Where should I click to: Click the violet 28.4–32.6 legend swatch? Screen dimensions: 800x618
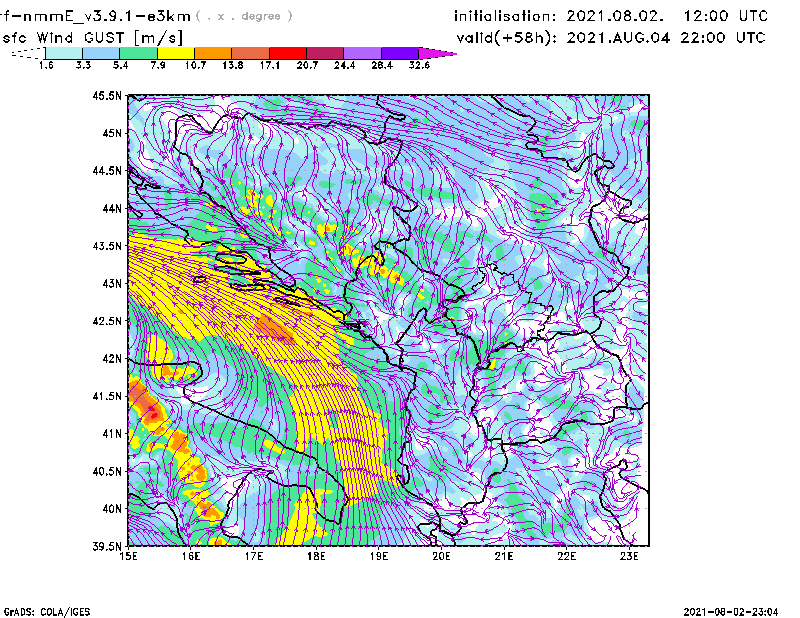(x=400, y=53)
